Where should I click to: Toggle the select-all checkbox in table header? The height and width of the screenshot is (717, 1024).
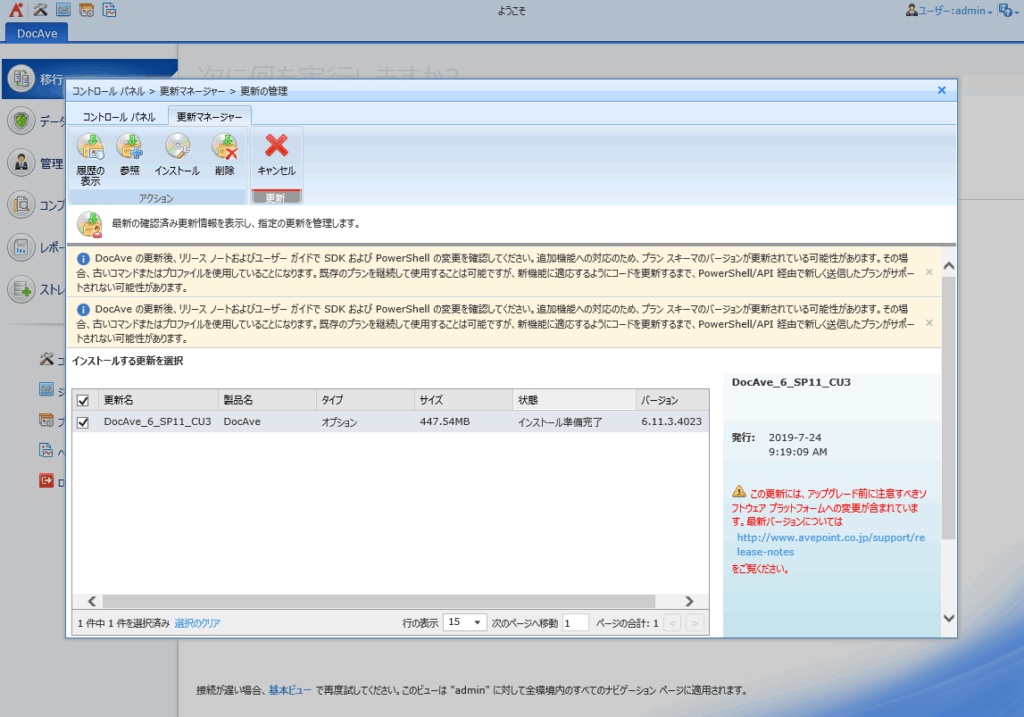pyautogui.click(x=83, y=400)
